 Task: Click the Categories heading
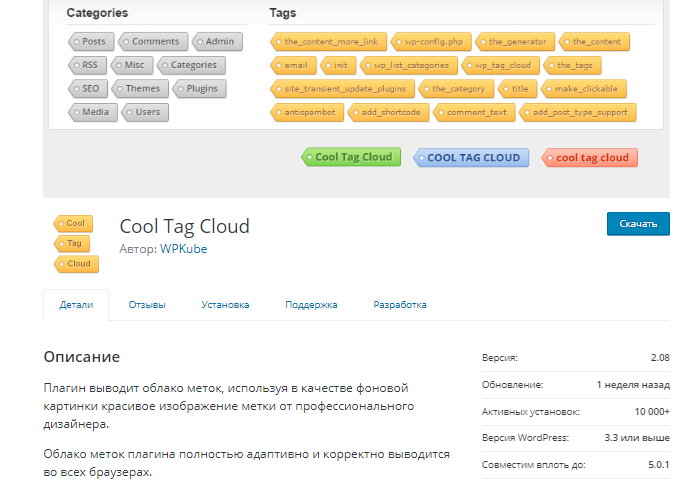(97, 13)
